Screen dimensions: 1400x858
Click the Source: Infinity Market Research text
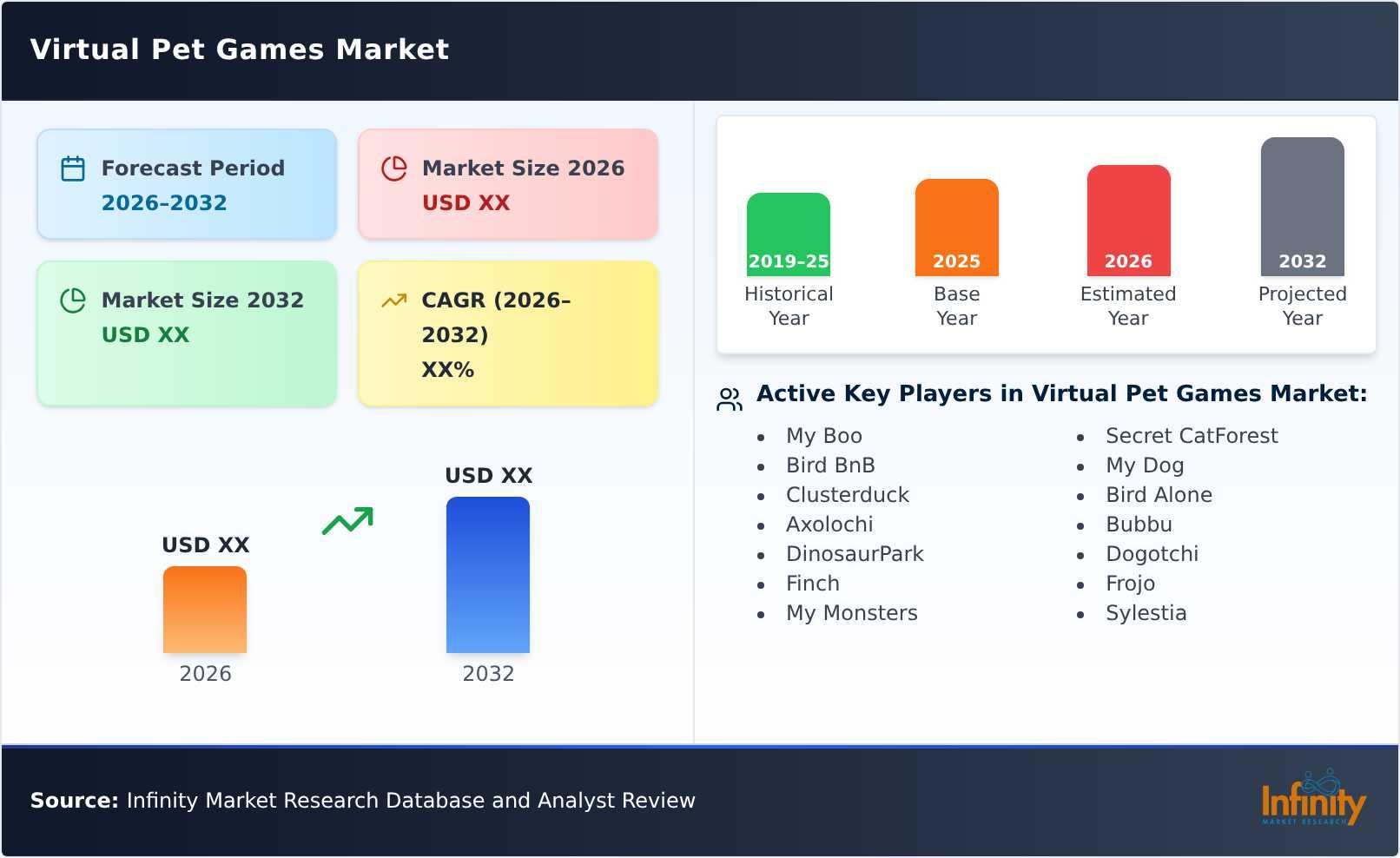tap(363, 801)
